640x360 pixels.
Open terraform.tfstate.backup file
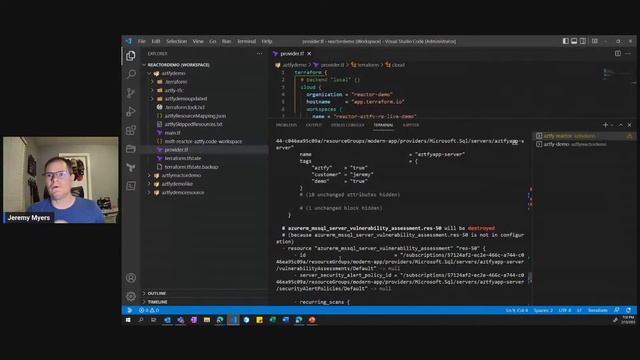(191, 167)
